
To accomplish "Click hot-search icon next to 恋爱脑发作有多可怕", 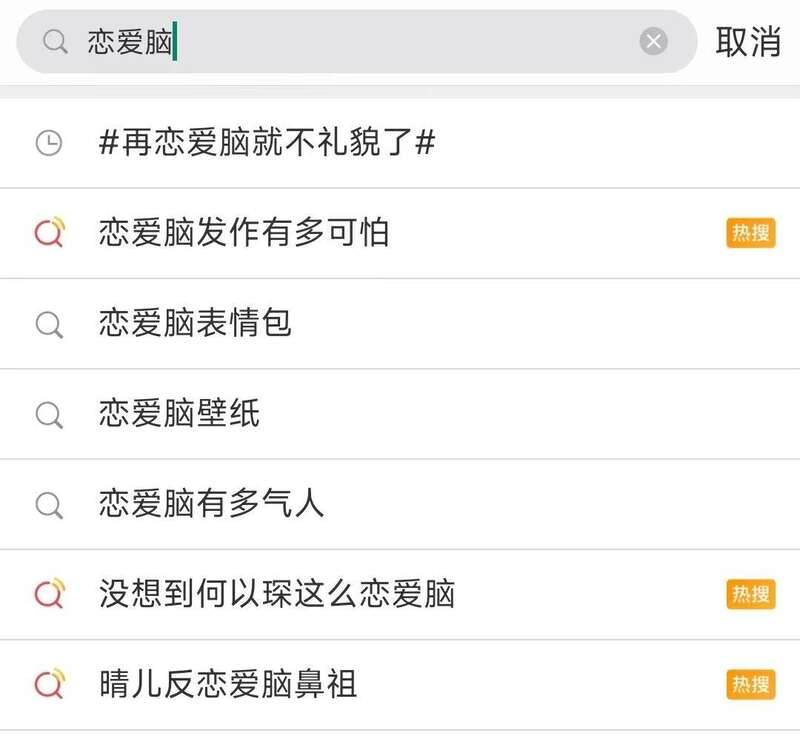I will click(x=49, y=233).
